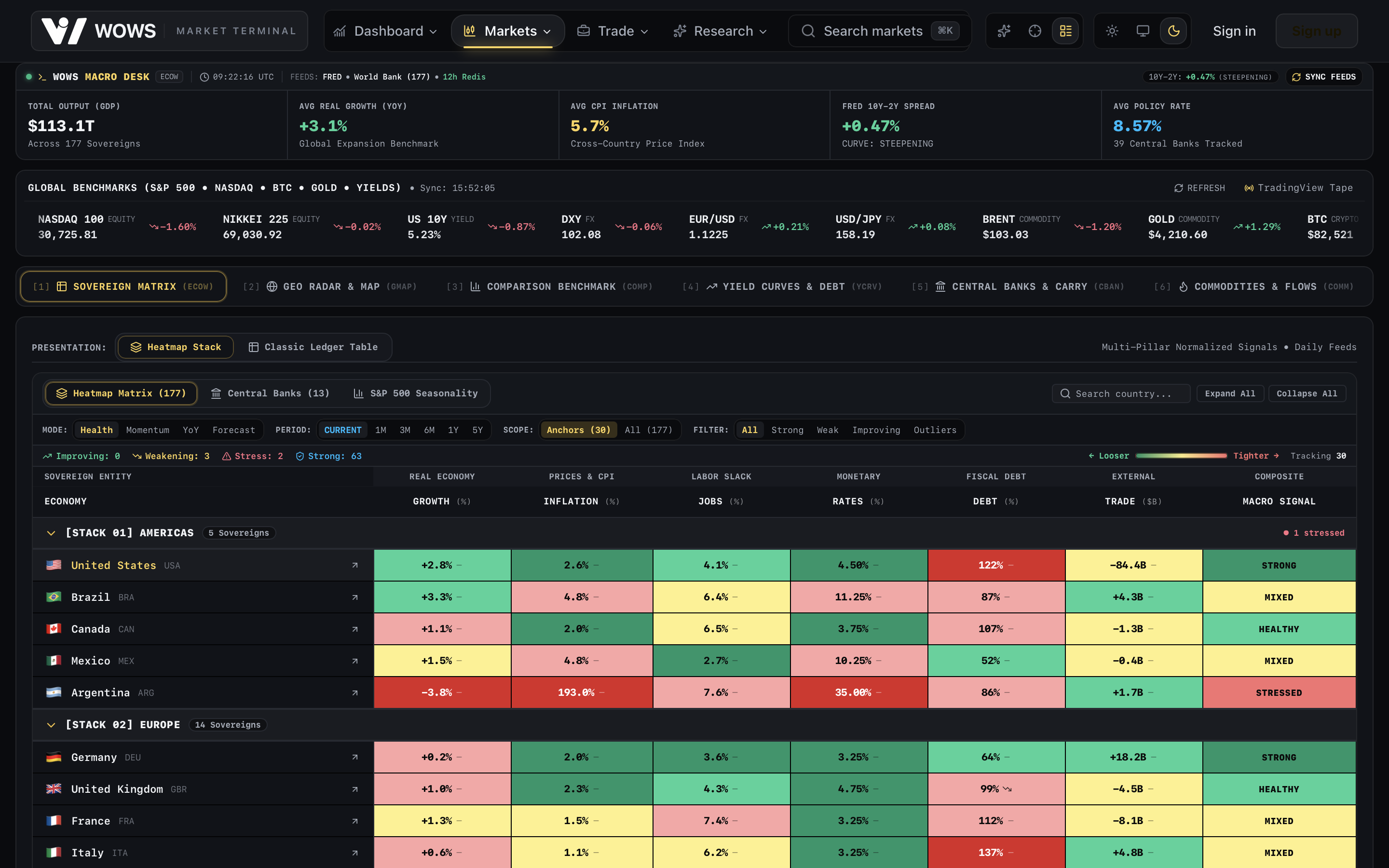The height and width of the screenshot is (868, 1389).
Task: Enable dark mode moon toggle
Action: coord(1174,31)
